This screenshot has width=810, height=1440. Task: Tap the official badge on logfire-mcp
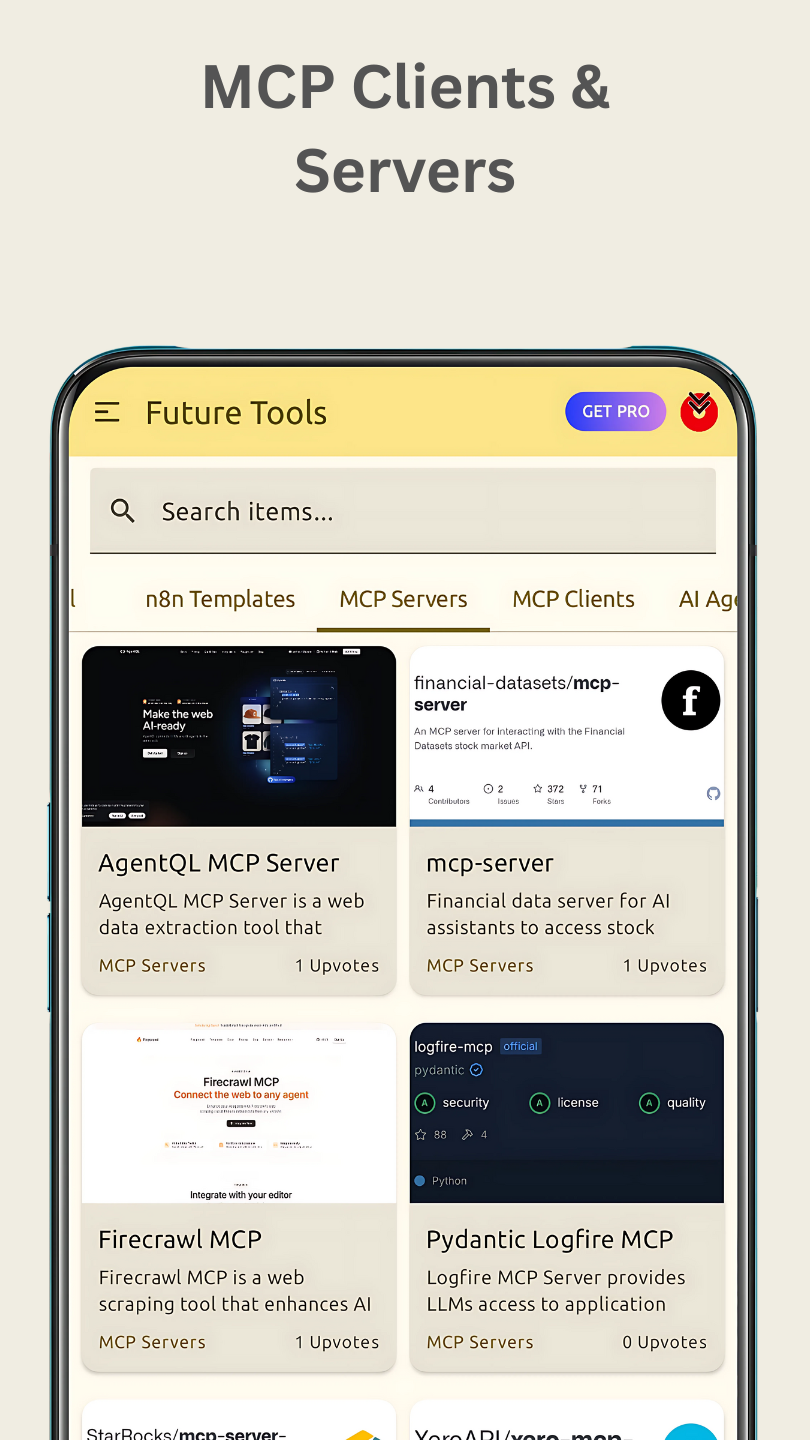pos(520,1046)
